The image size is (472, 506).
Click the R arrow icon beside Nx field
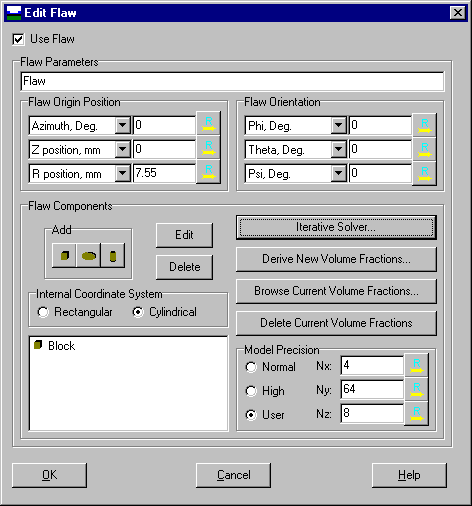[x=416, y=365]
